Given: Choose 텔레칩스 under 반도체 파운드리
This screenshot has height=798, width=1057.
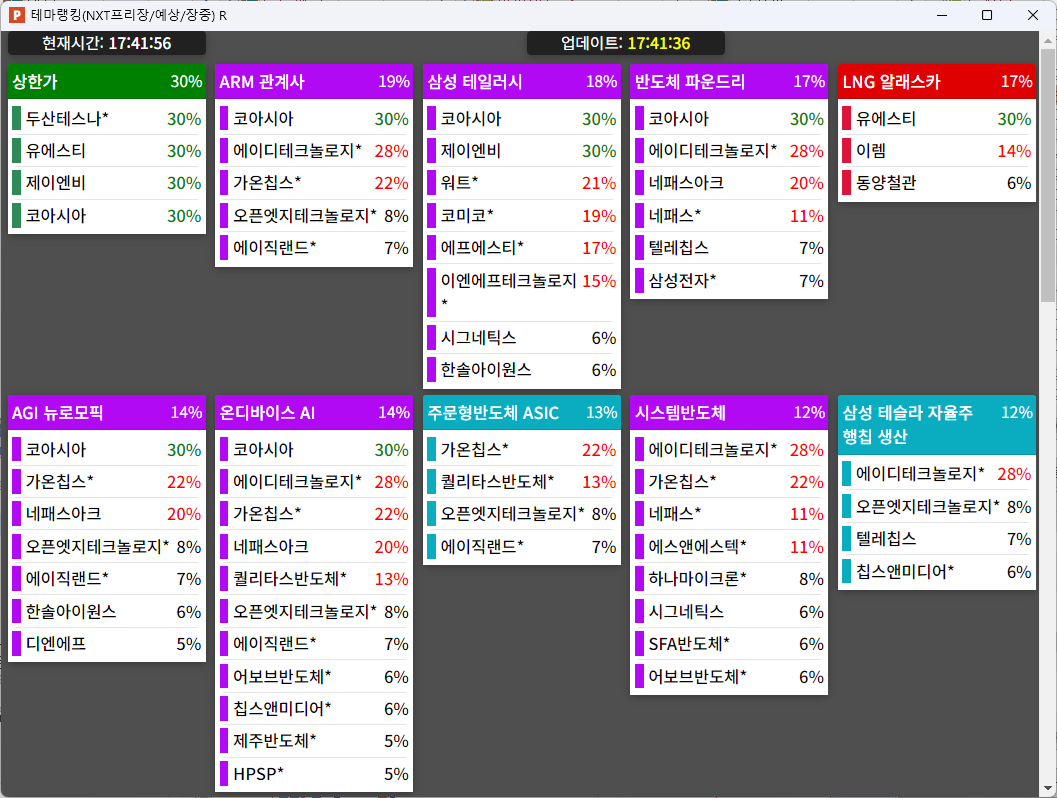Looking at the screenshot, I should click(x=729, y=248).
